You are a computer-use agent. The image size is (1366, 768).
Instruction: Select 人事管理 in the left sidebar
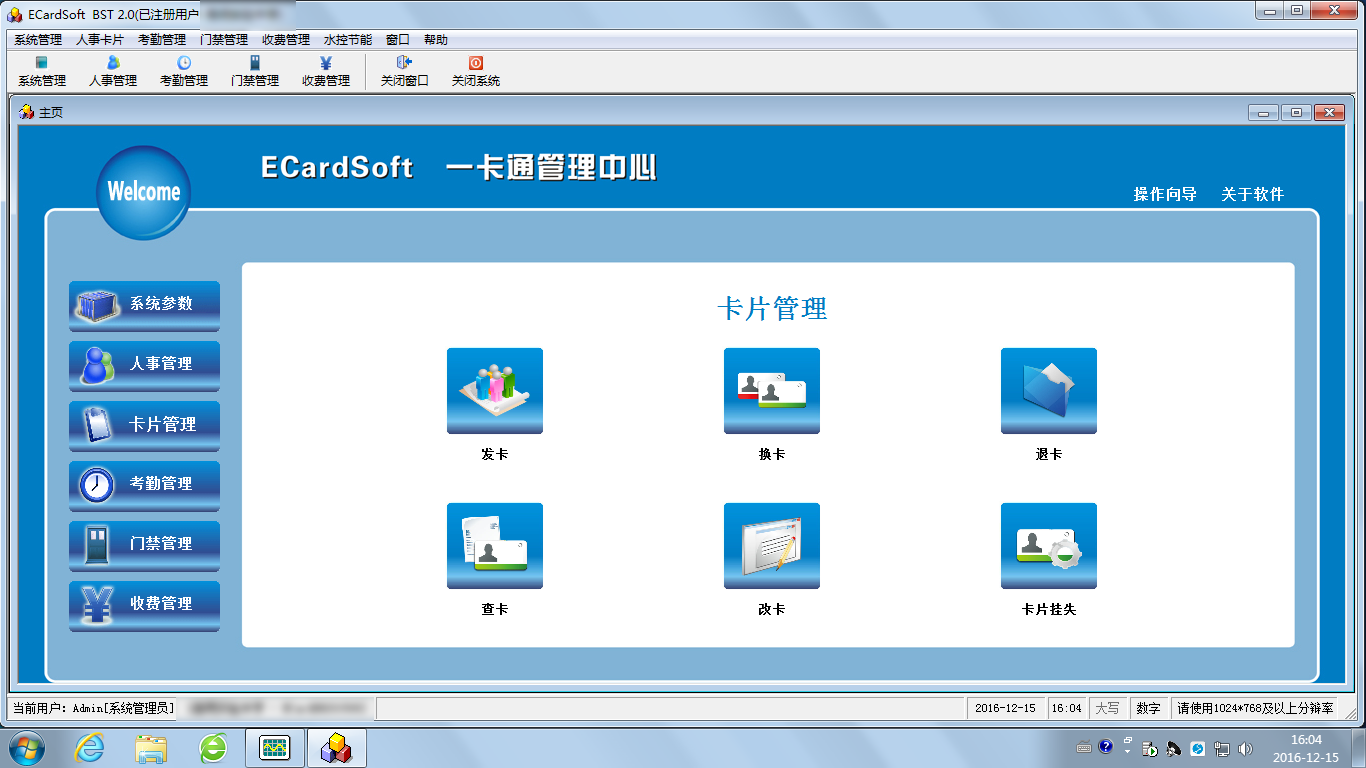[144, 366]
